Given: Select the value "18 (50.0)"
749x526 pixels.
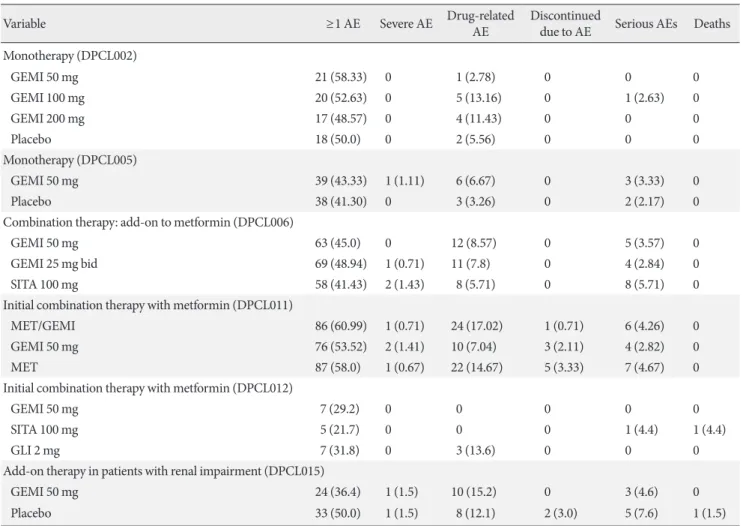Looking at the screenshot, I should pos(337,140).
